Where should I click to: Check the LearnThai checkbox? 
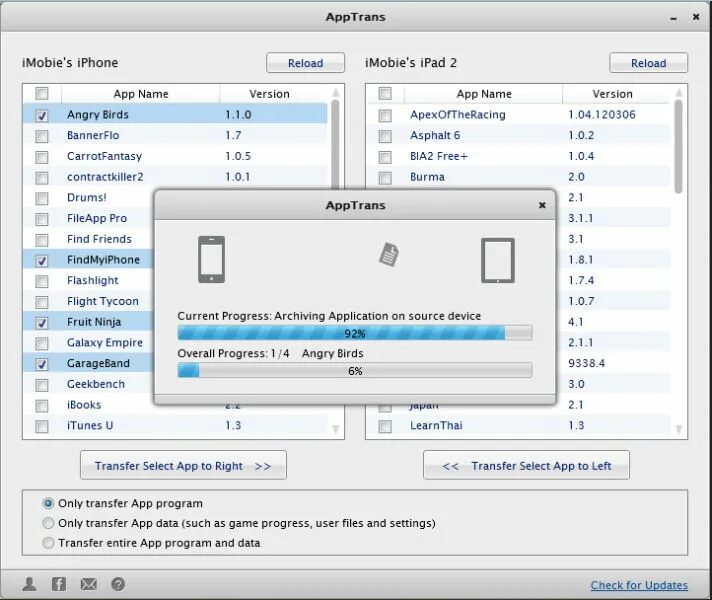pyautogui.click(x=385, y=426)
